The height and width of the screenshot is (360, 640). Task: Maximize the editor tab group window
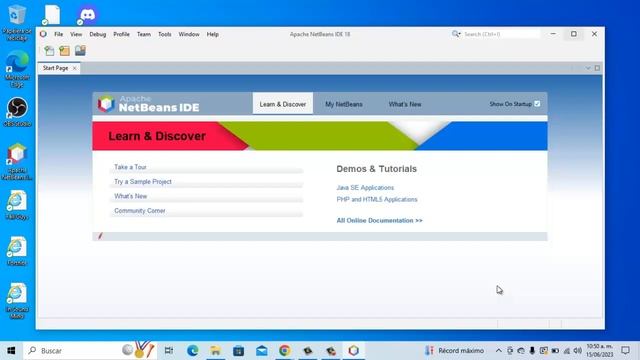click(597, 68)
